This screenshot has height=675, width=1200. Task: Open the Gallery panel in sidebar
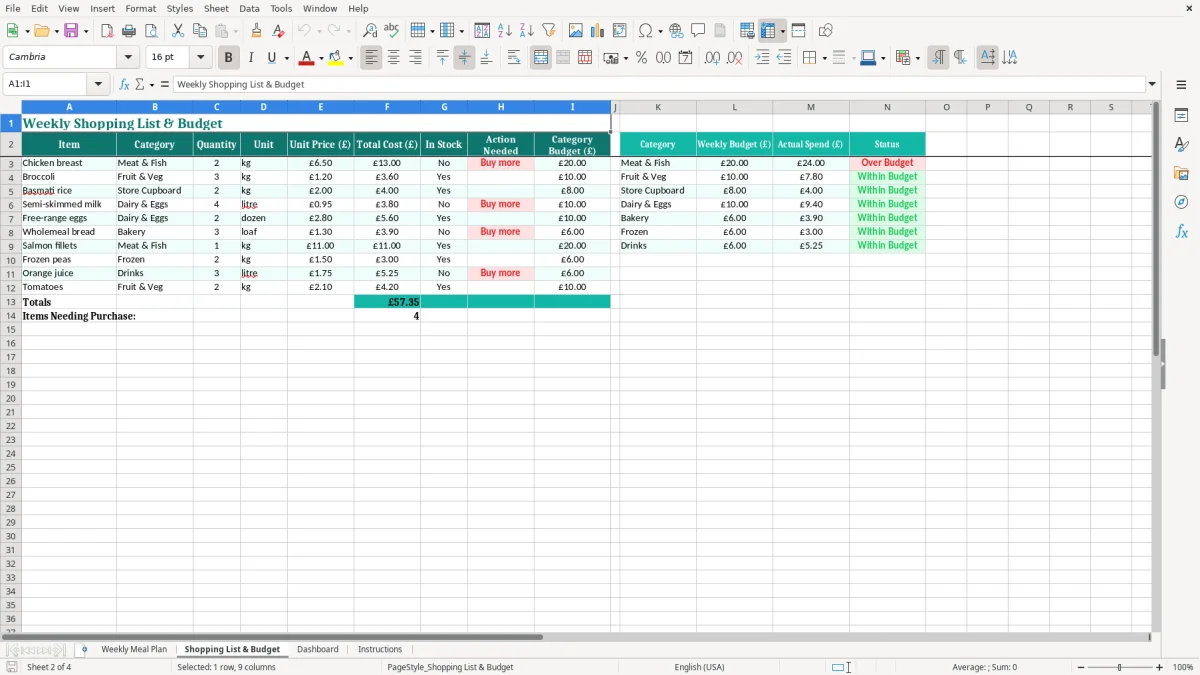tap(1181, 173)
